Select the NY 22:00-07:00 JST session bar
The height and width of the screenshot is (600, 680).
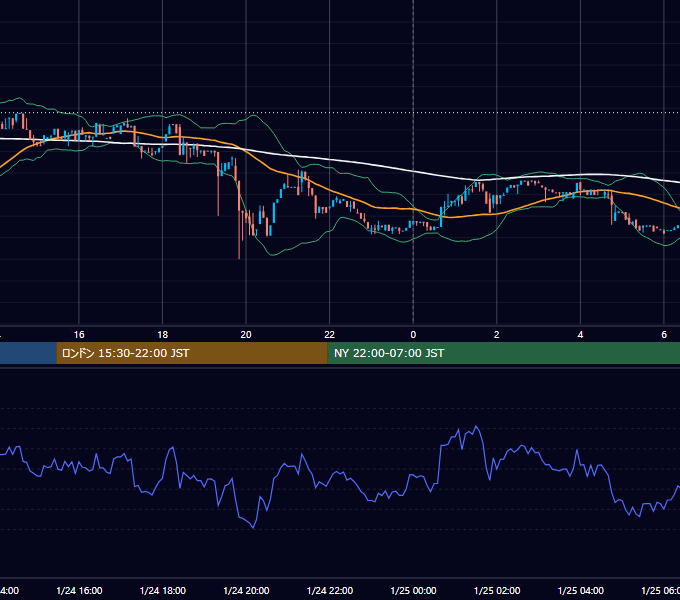coord(503,353)
